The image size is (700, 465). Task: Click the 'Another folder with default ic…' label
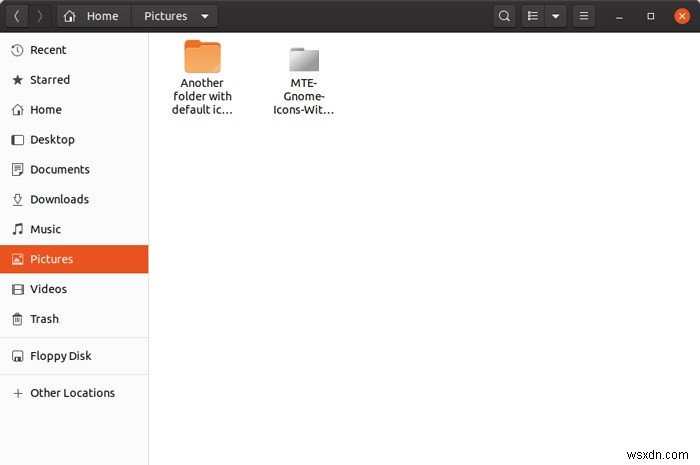202,96
